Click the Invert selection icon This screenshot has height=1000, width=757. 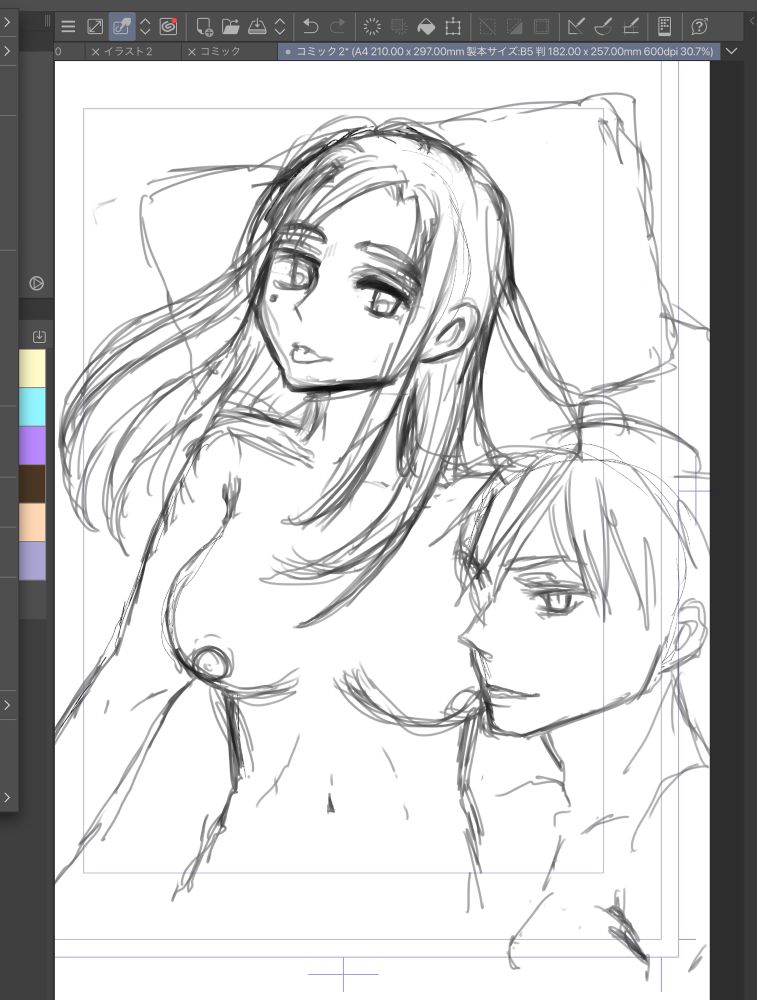click(514, 27)
